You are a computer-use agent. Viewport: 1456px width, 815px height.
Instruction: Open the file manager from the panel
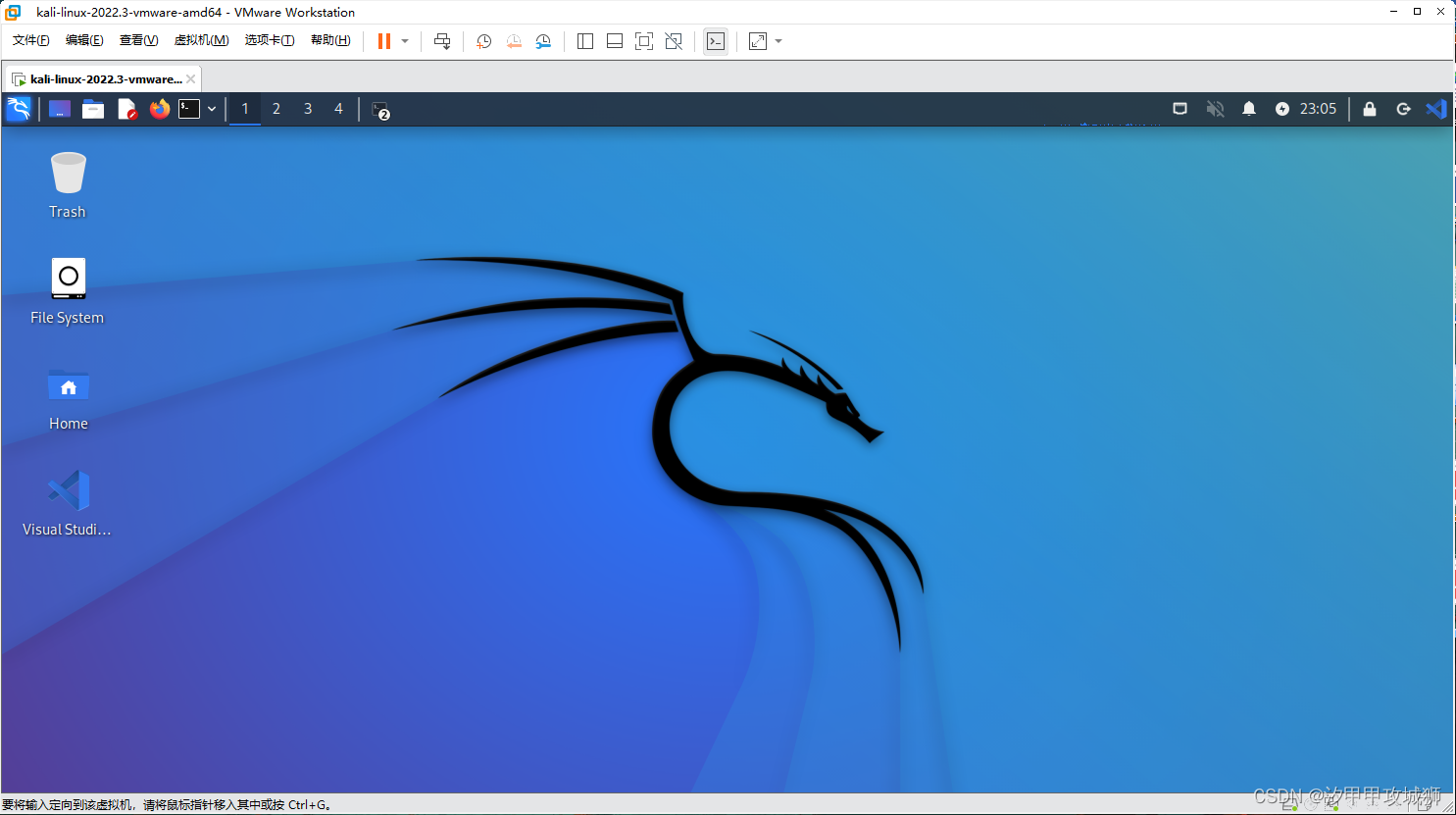93,109
